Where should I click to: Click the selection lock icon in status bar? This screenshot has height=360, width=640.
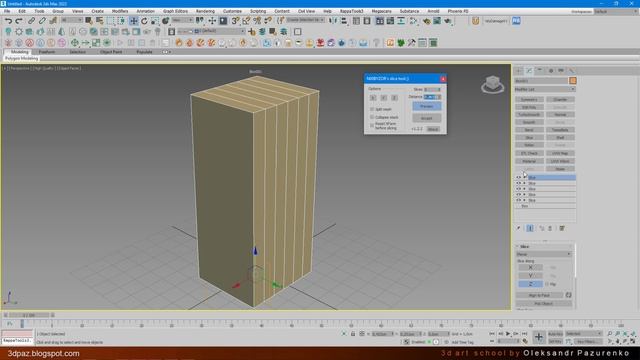[353, 334]
